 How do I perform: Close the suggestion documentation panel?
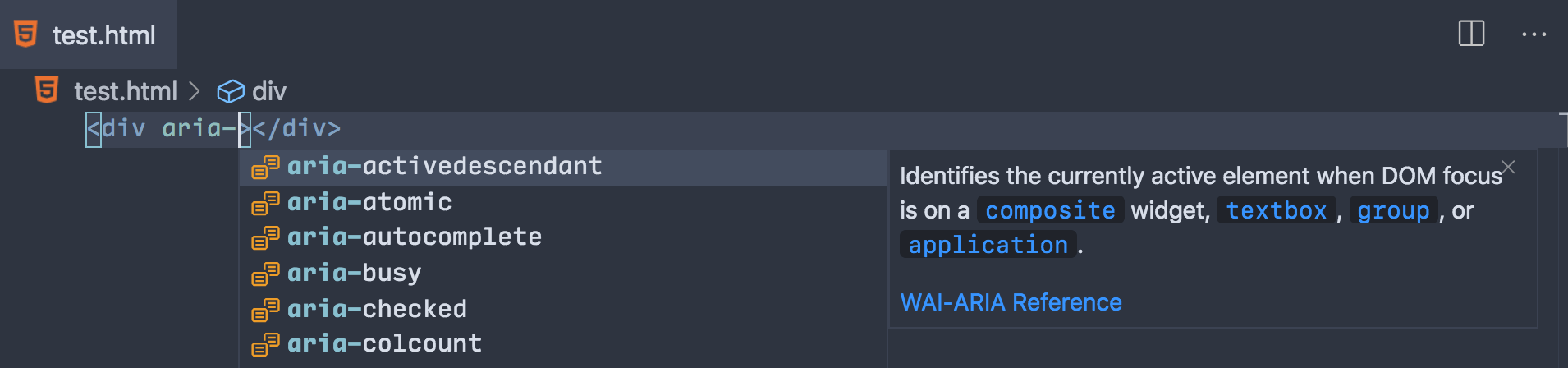point(1508,168)
